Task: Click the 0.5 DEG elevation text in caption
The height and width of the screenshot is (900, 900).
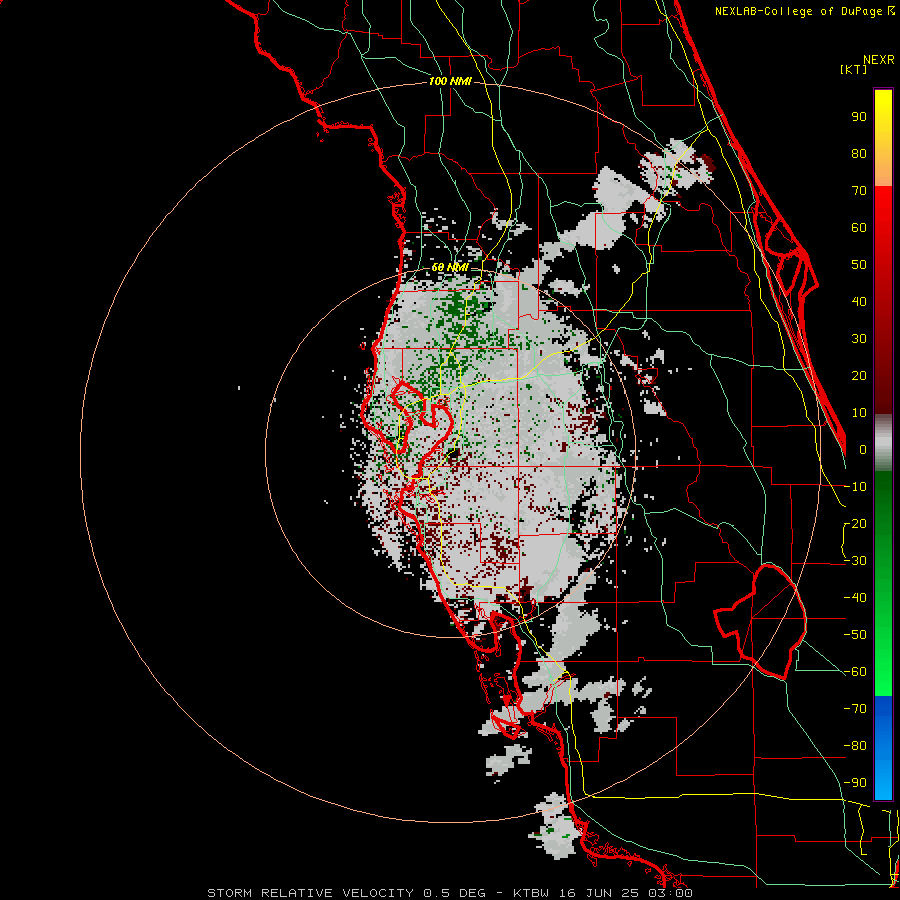Action: click(x=454, y=893)
